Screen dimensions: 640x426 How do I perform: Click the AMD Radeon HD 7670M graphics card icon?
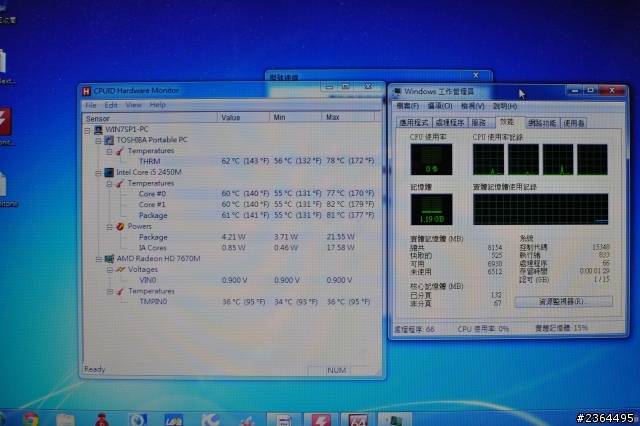(x=109, y=259)
